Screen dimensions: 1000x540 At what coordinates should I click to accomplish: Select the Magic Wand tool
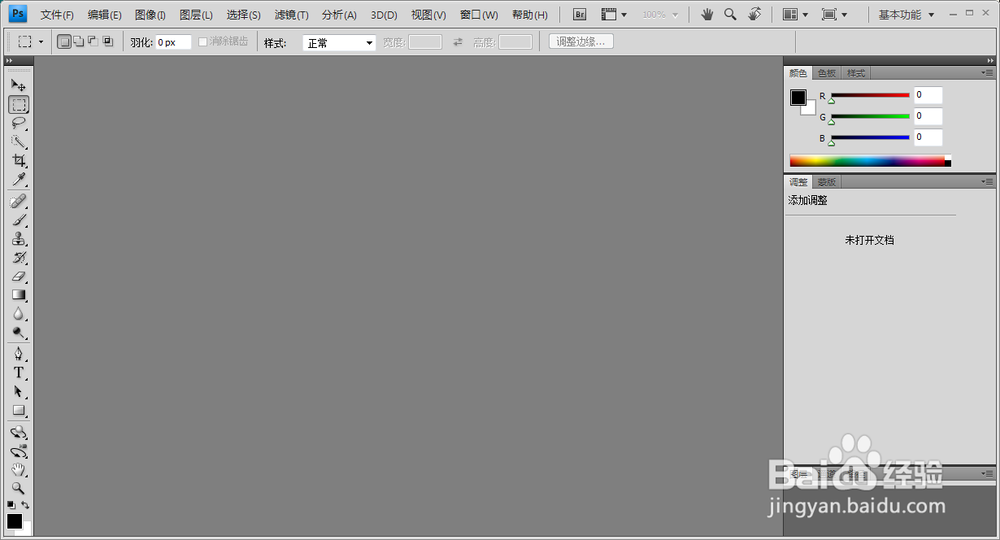18,142
